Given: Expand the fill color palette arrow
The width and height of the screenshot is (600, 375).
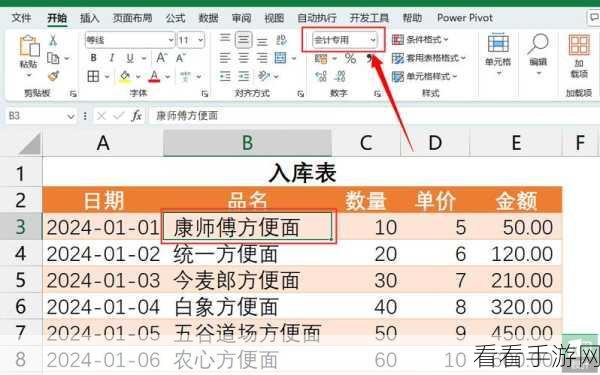Looking at the screenshot, I should 138,77.
